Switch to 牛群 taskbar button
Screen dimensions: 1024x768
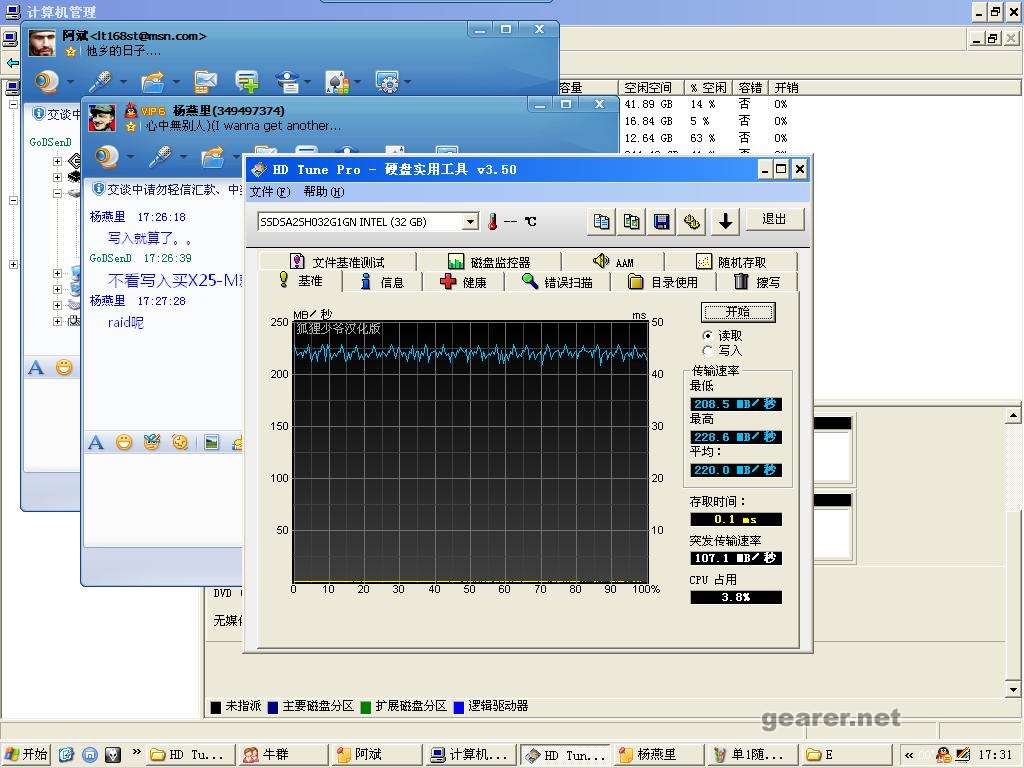click(x=280, y=754)
